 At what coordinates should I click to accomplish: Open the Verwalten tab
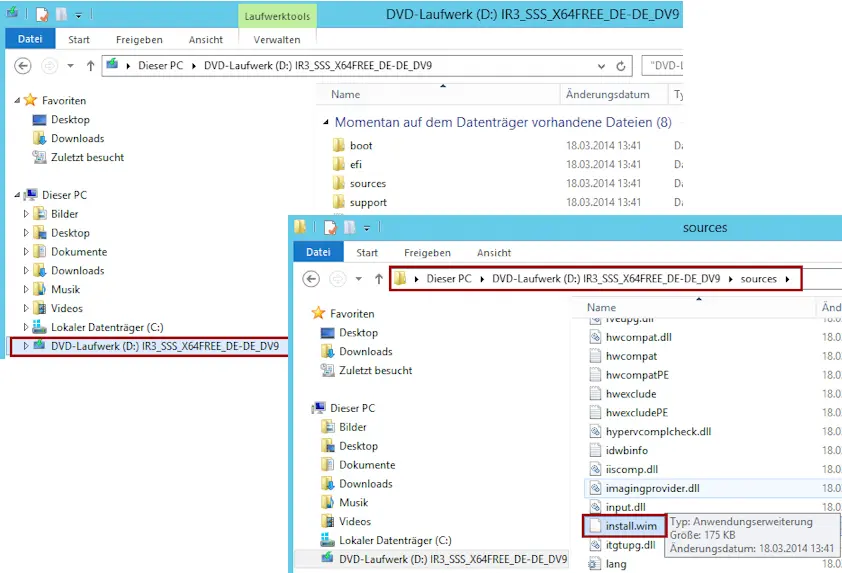point(277,40)
